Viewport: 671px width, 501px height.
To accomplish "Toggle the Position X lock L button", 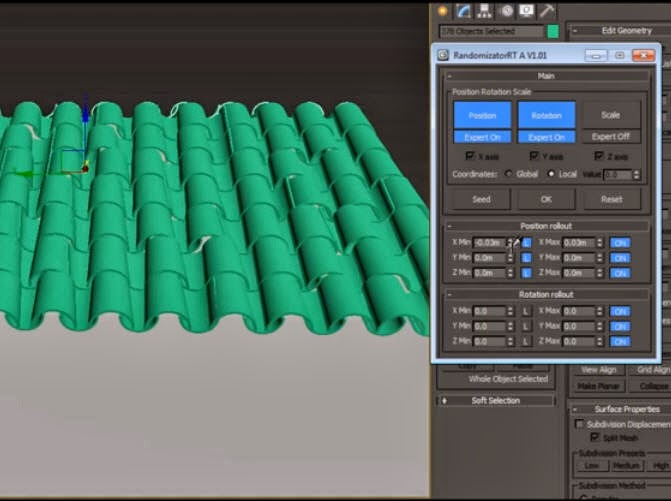I will [x=526, y=243].
